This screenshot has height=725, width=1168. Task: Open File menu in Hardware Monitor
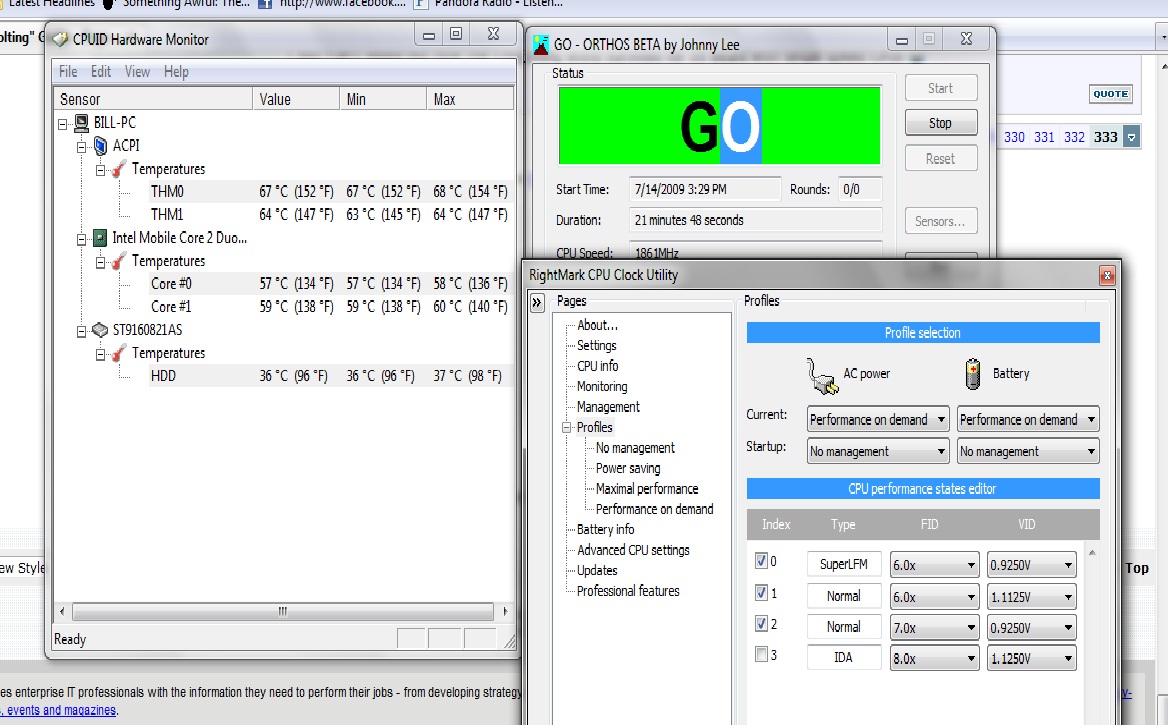coord(68,72)
